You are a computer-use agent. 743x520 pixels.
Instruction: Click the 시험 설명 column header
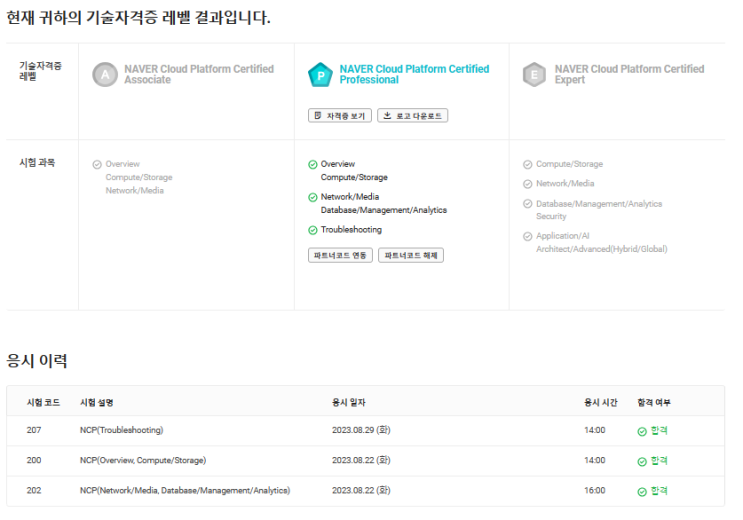(97, 402)
